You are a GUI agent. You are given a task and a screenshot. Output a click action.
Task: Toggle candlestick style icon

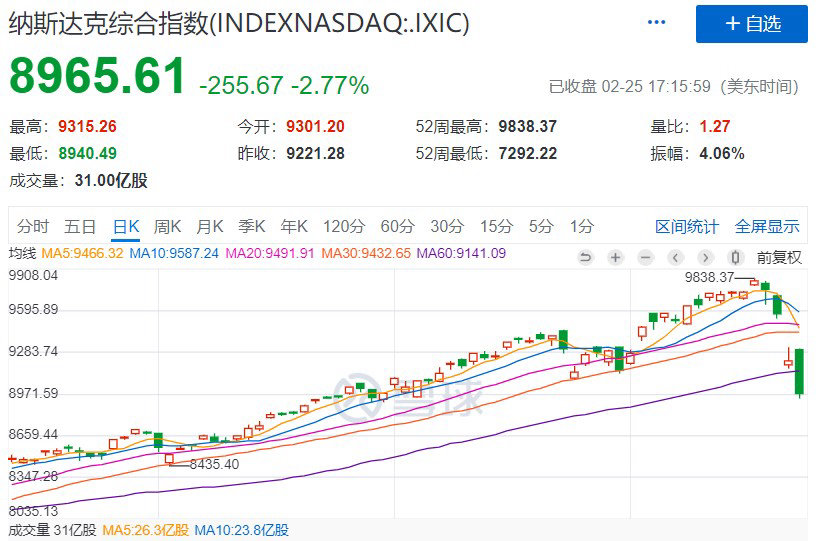(735, 257)
